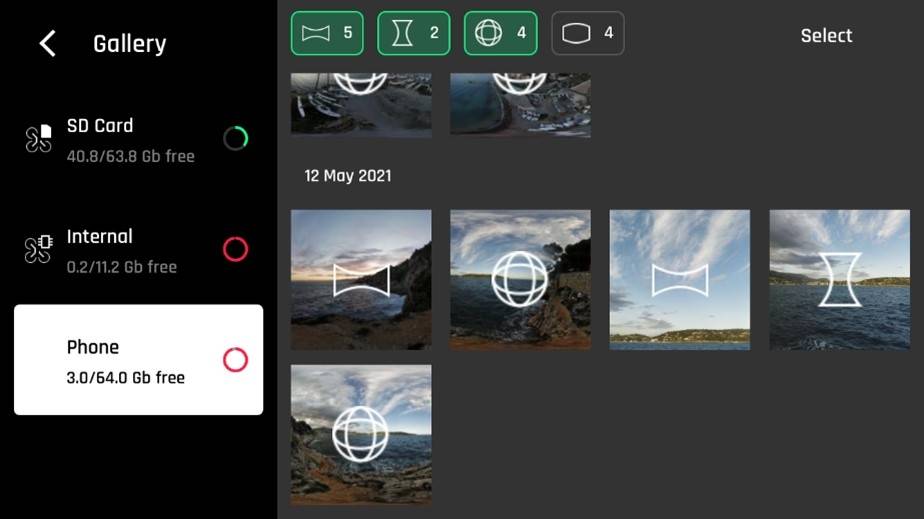Click the SD Card green usage ring
Image resolution: width=924 pixels, height=519 pixels.
(235, 139)
